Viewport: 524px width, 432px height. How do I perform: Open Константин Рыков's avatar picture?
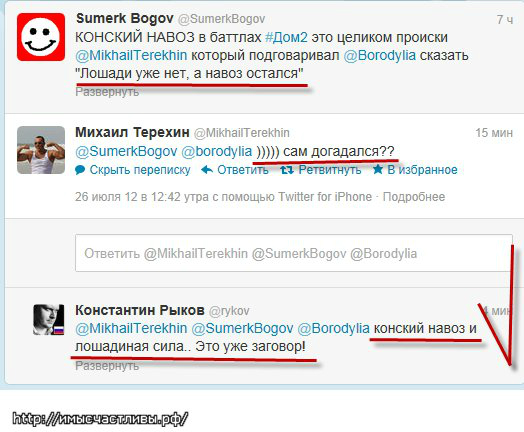point(48,319)
